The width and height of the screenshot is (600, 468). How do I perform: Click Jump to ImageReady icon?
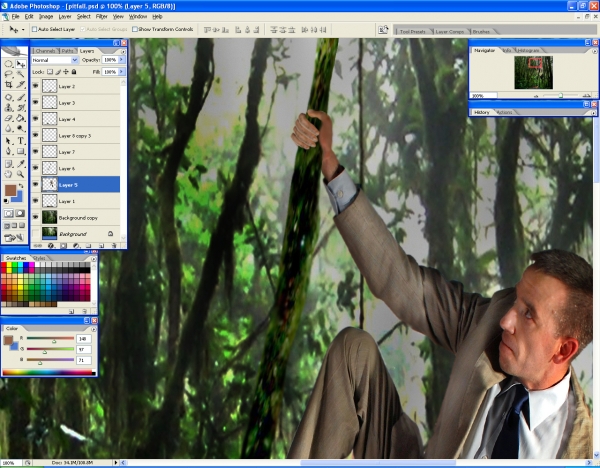coord(14,238)
